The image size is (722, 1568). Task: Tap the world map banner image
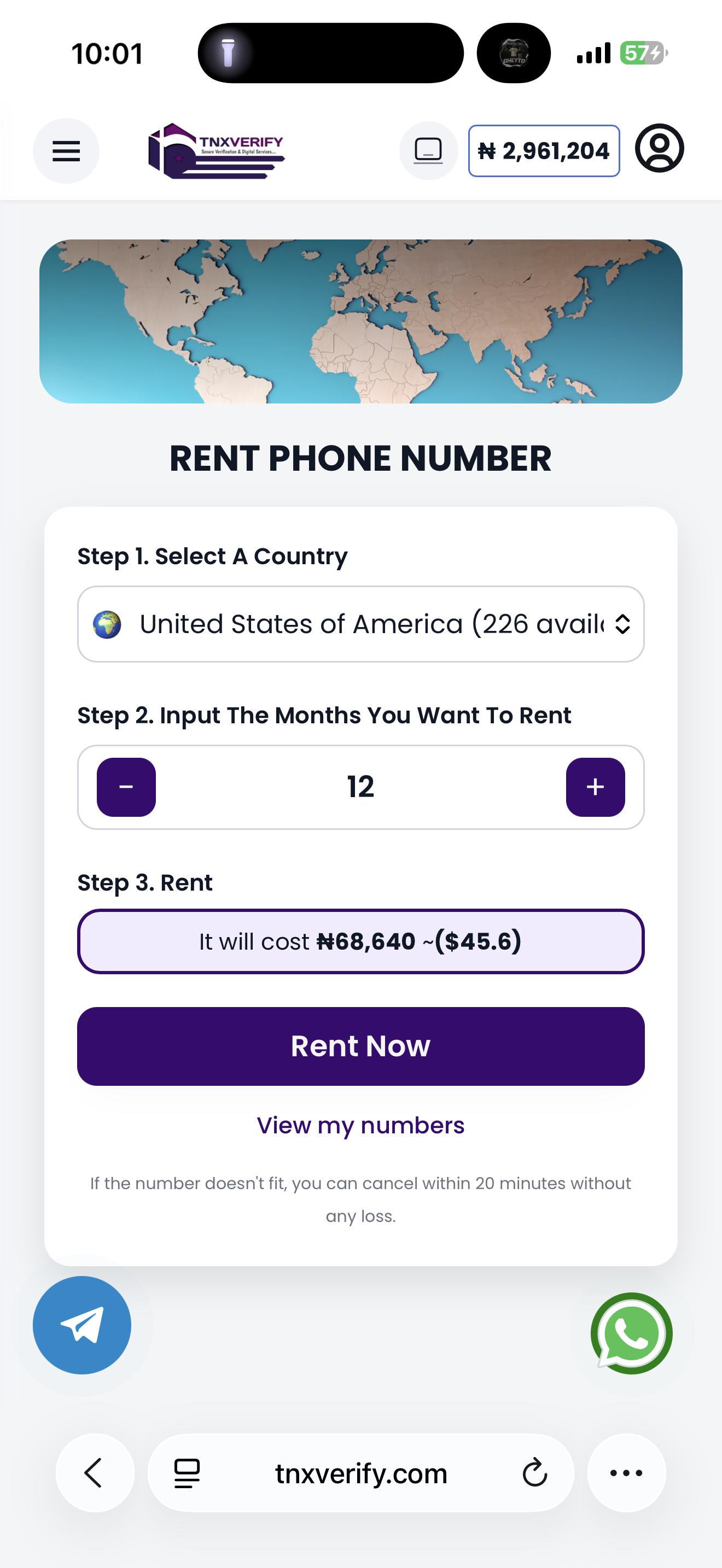pyautogui.click(x=360, y=321)
